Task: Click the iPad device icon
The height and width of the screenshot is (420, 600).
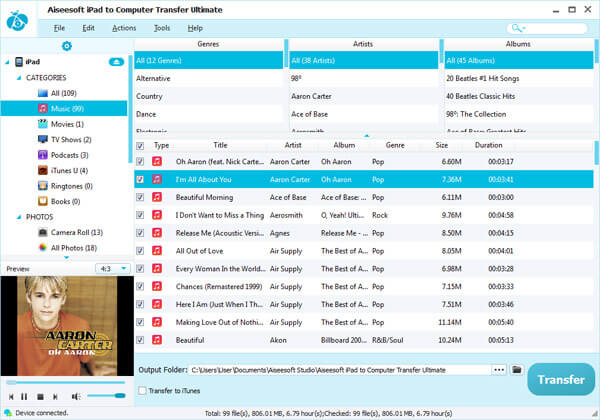Action: [19, 62]
